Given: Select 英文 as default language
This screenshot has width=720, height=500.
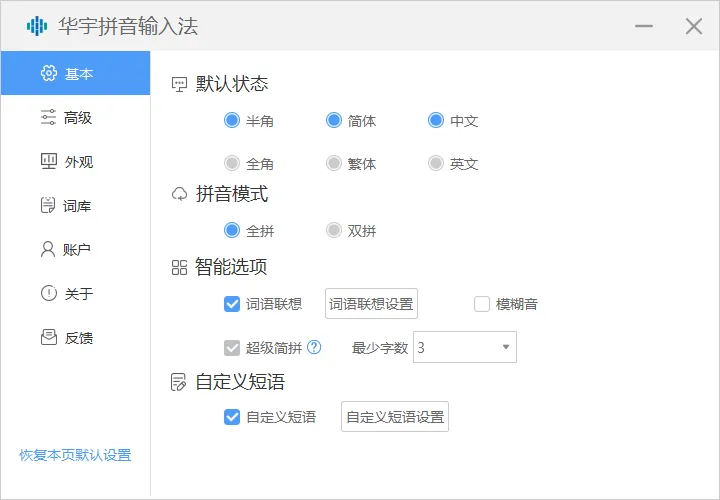Looking at the screenshot, I should [x=436, y=163].
